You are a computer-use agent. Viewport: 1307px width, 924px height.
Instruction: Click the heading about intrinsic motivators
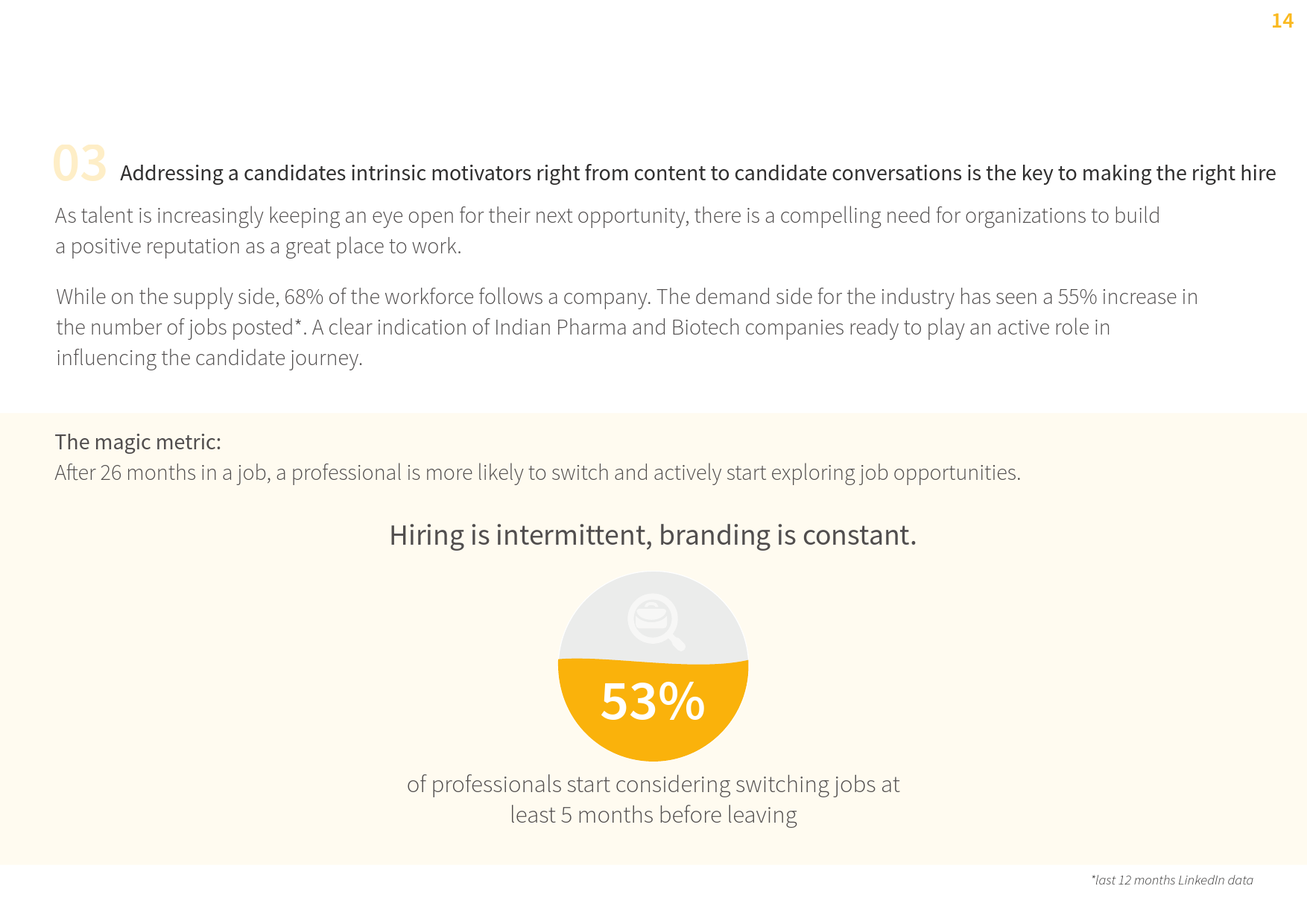[697, 174]
